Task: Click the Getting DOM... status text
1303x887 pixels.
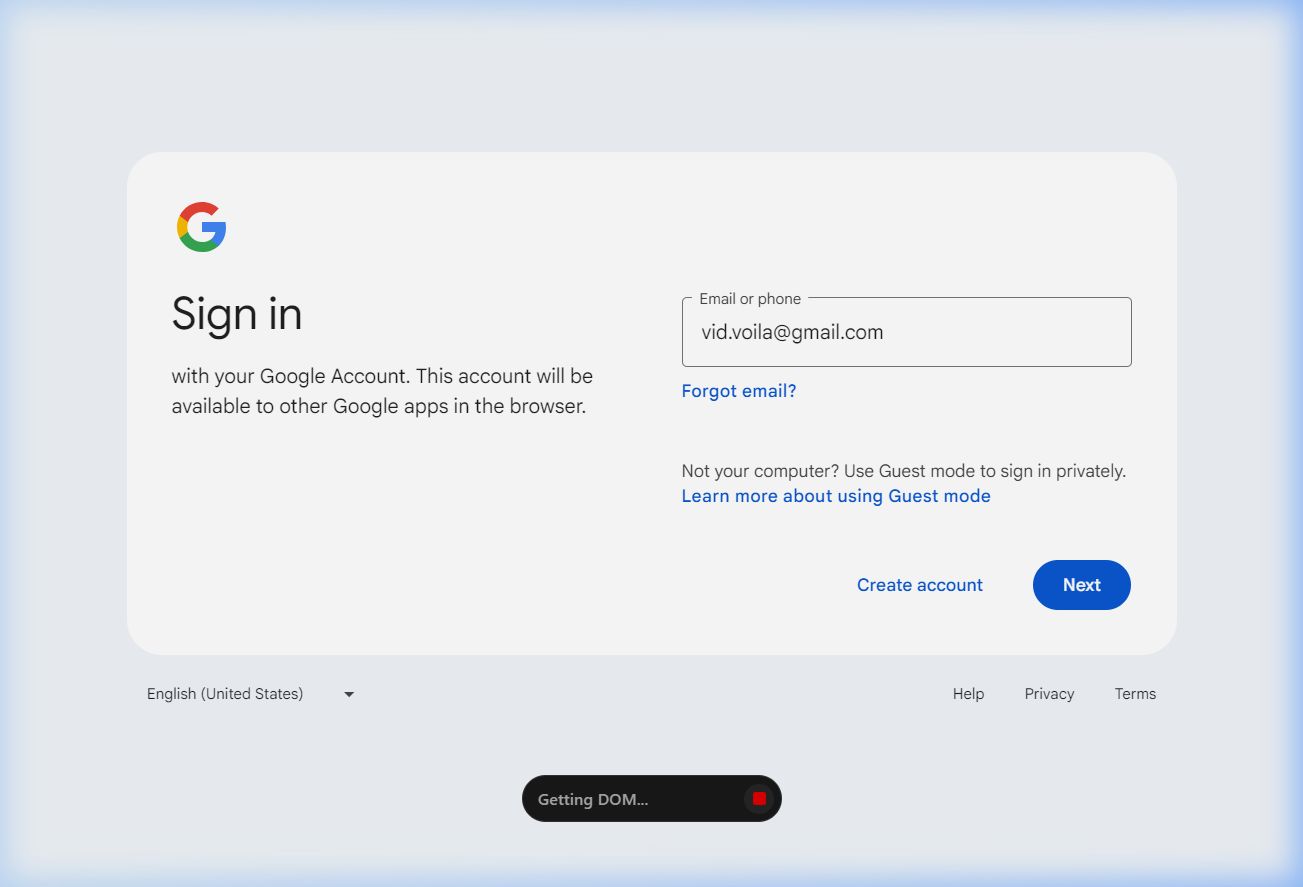Action: [593, 799]
